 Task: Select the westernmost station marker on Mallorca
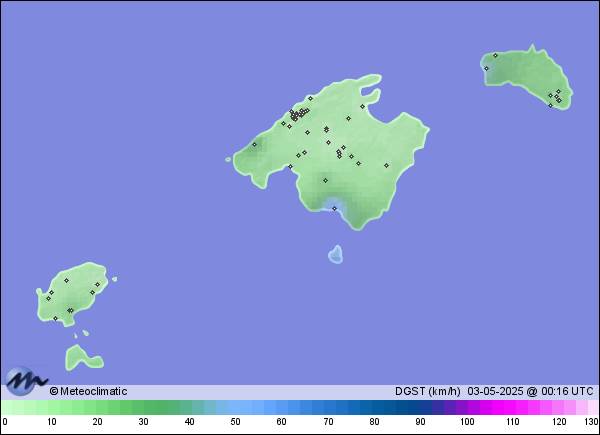(x=254, y=144)
